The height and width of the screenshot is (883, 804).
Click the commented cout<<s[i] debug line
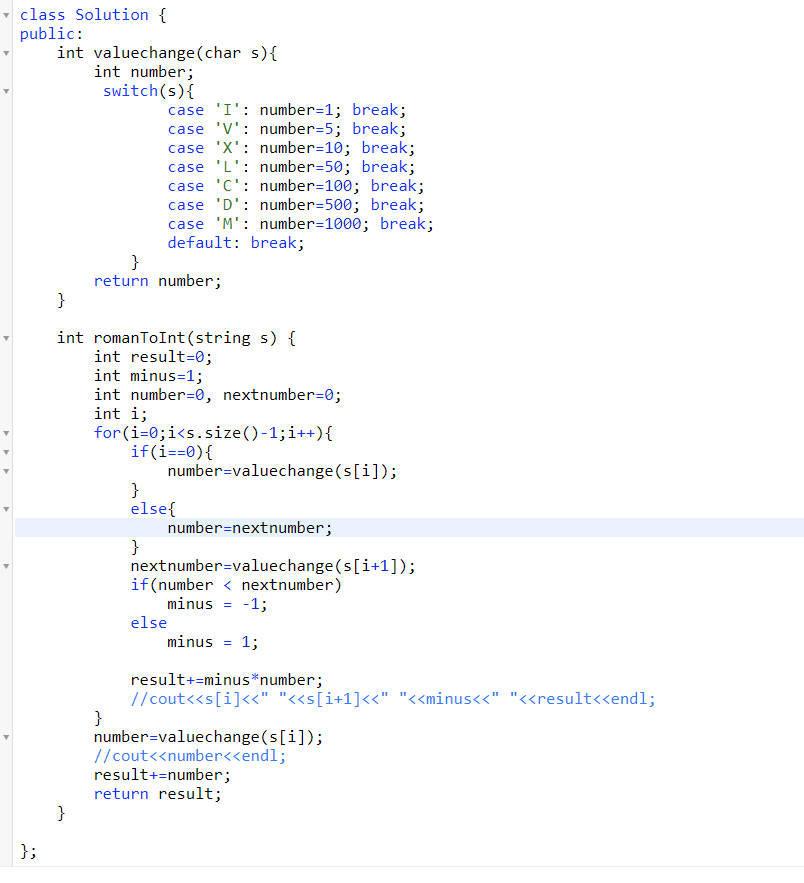click(x=393, y=699)
